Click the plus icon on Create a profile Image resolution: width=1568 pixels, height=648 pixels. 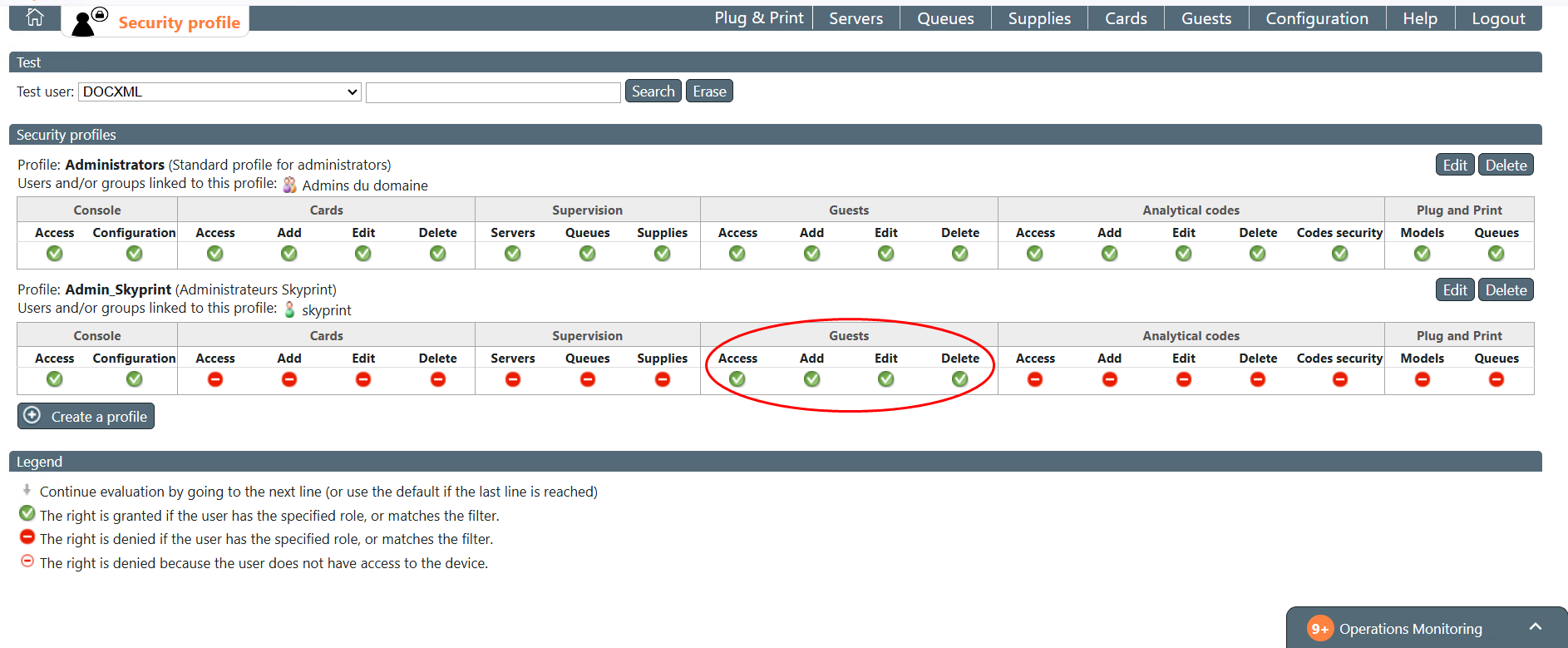pyautogui.click(x=32, y=416)
